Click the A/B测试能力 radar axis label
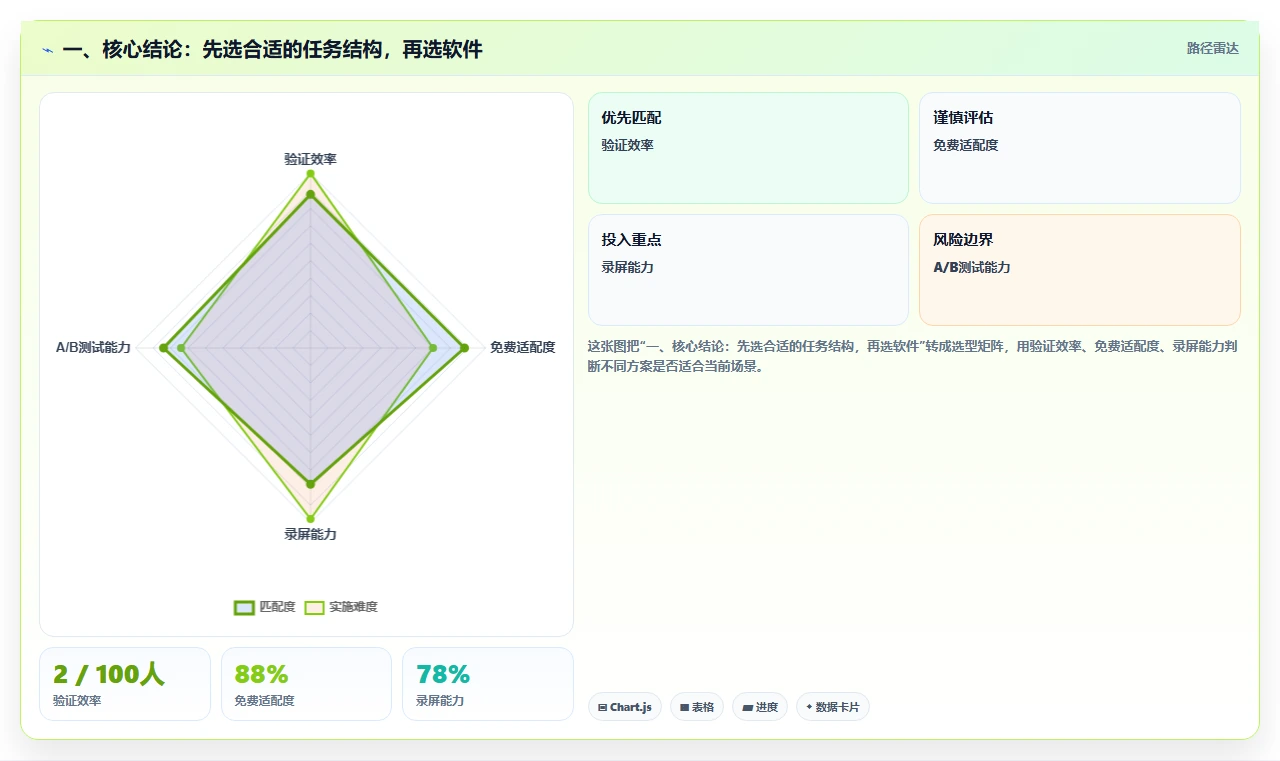 pos(93,347)
